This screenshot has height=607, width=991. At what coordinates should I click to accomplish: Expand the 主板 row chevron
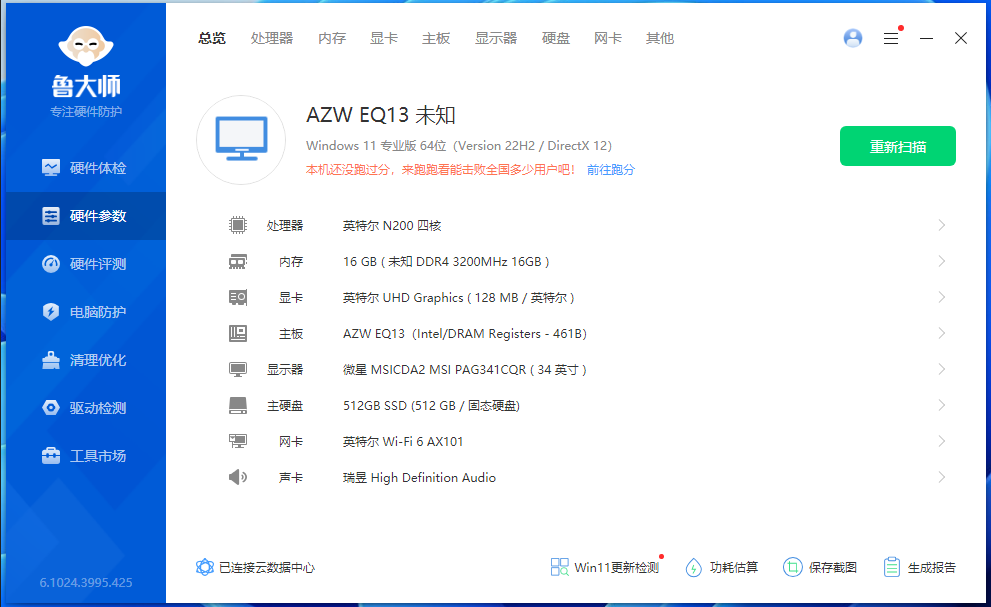[942, 333]
